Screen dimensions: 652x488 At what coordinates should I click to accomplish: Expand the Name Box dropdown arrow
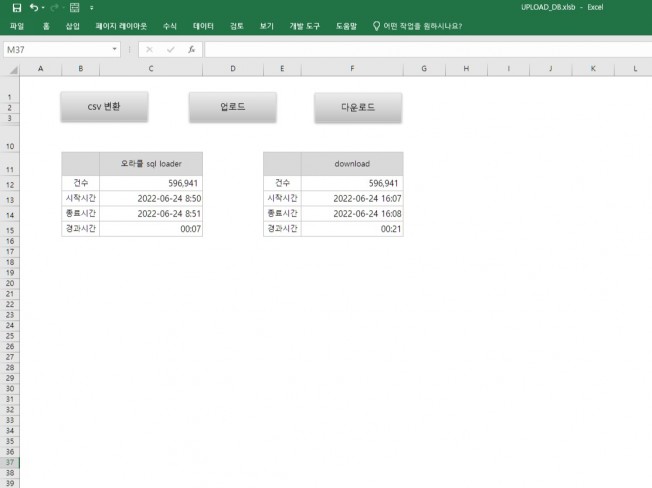[114, 49]
